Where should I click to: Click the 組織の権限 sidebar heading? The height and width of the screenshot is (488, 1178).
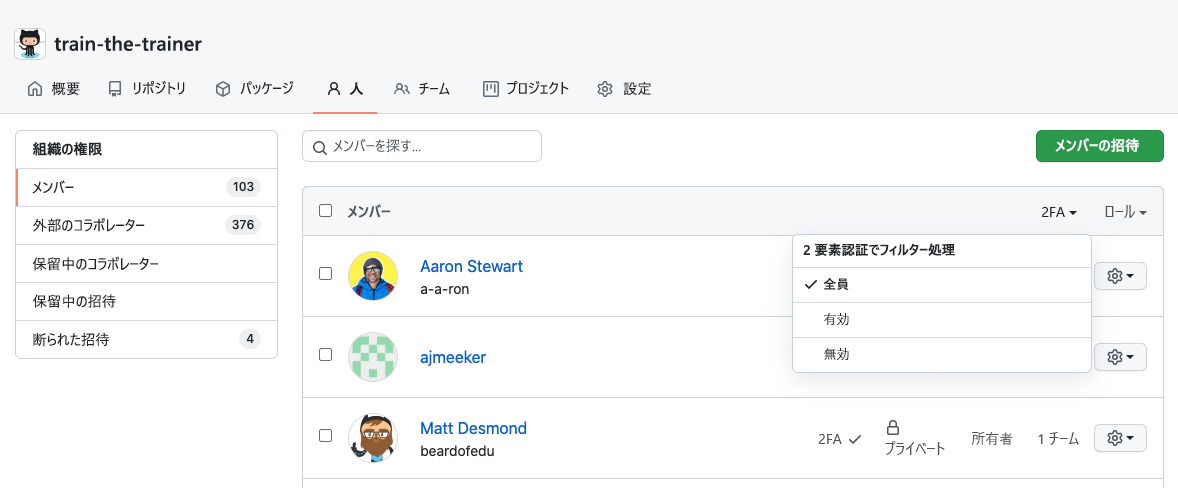coord(68,149)
